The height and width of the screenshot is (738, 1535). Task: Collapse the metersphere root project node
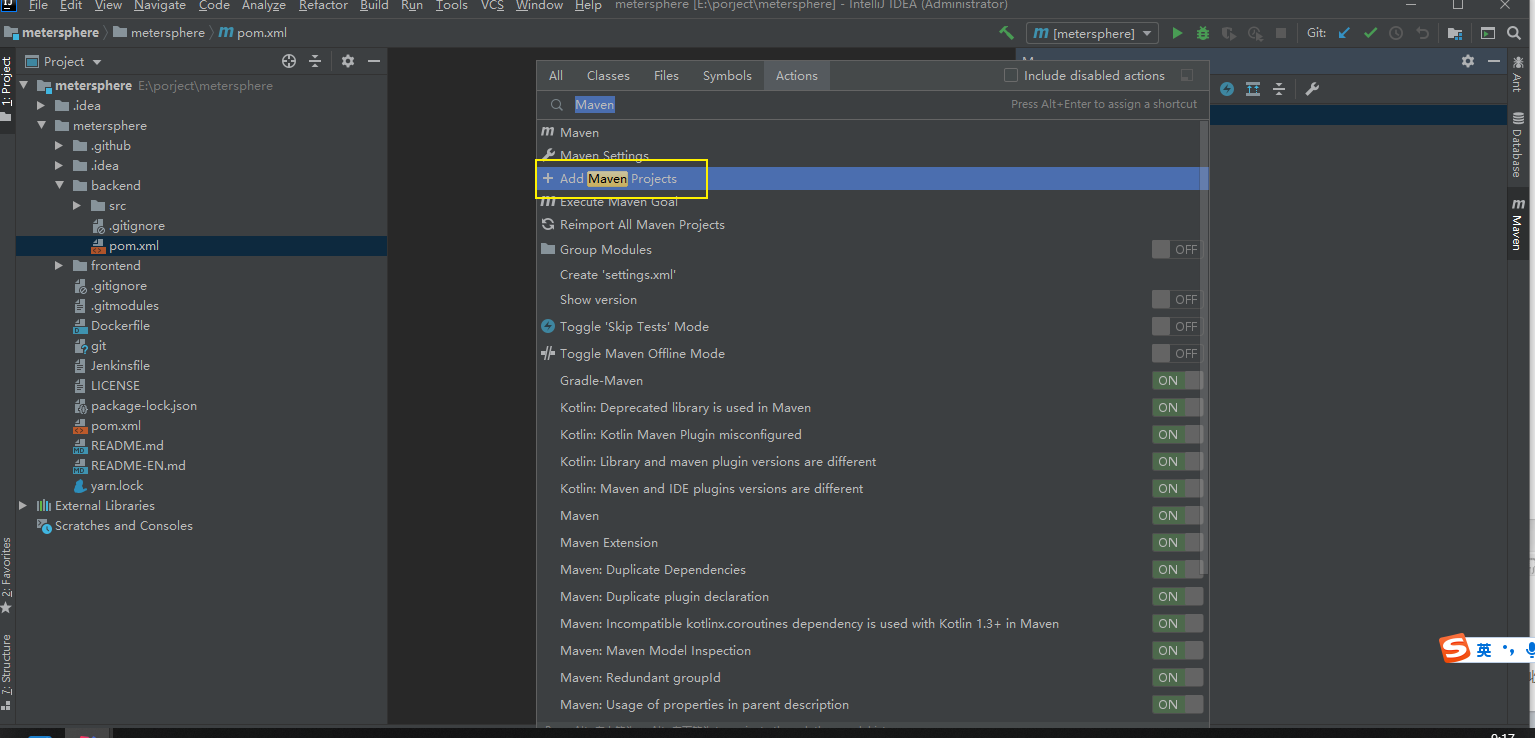pyautogui.click(x=23, y=86)
